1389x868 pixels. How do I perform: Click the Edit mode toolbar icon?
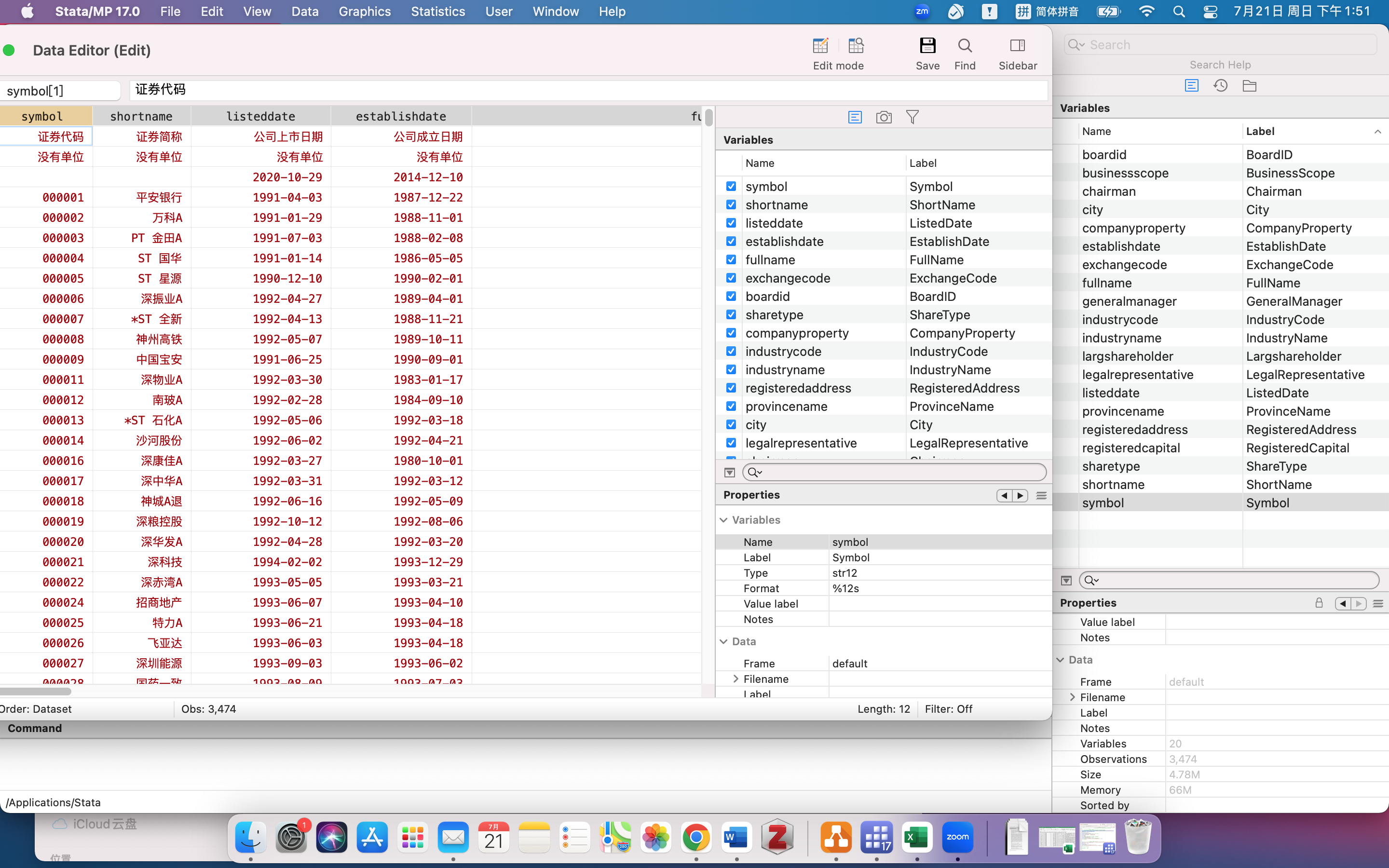[820, 46]
